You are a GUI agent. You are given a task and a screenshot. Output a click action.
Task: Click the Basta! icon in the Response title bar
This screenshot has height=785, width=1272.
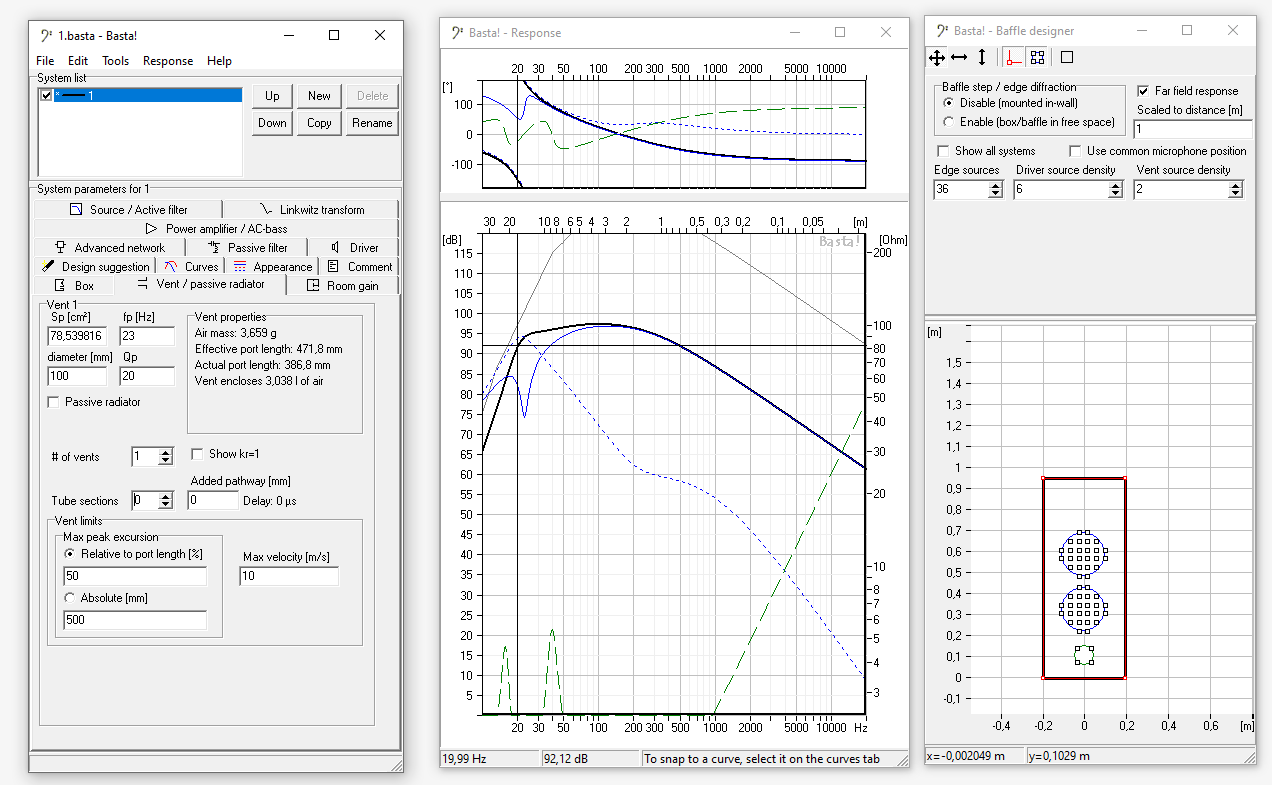(x=457, y=32)
